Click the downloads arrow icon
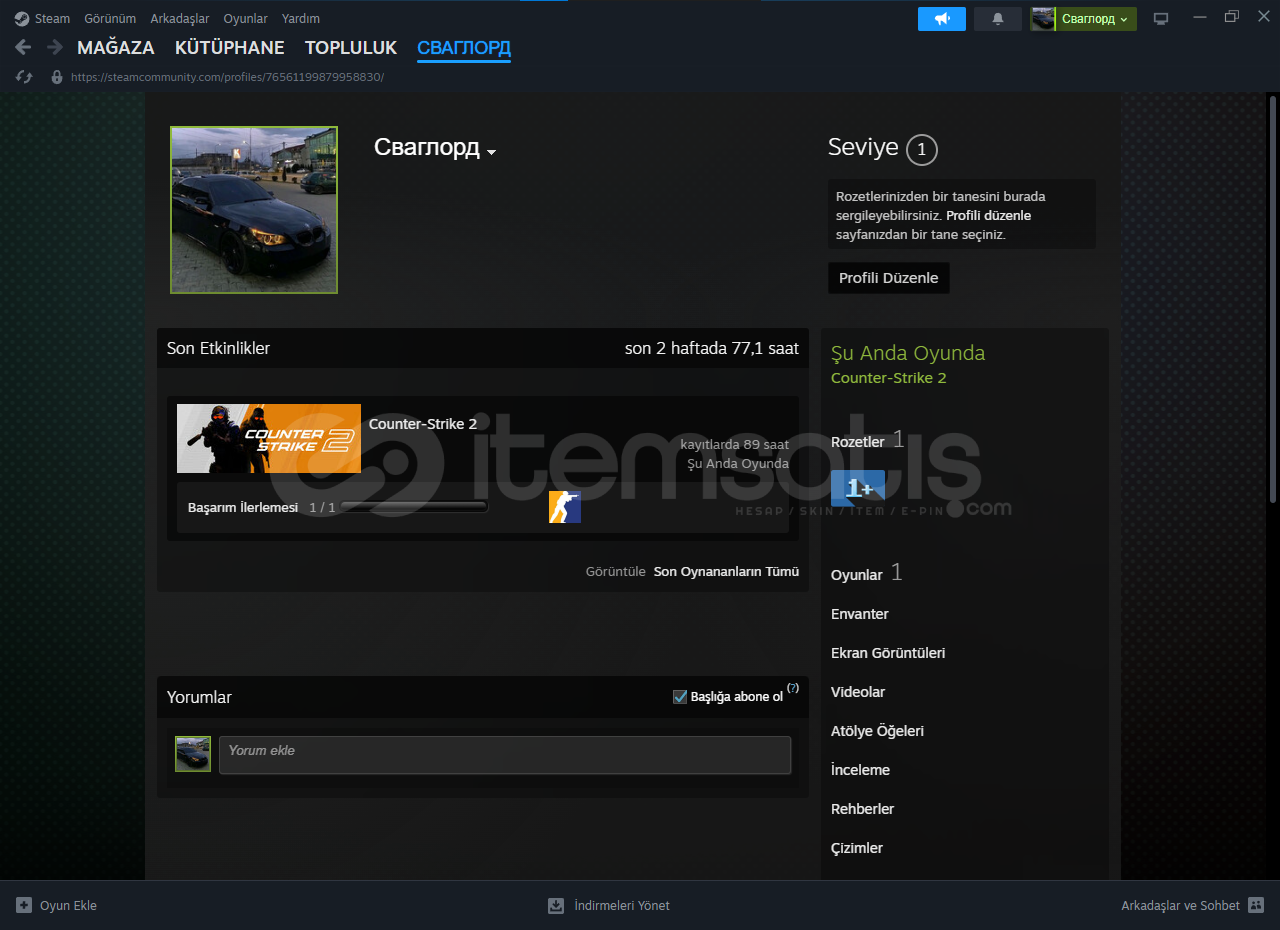The width and height of the screenshot is (1280, 930). coord(556,905)
